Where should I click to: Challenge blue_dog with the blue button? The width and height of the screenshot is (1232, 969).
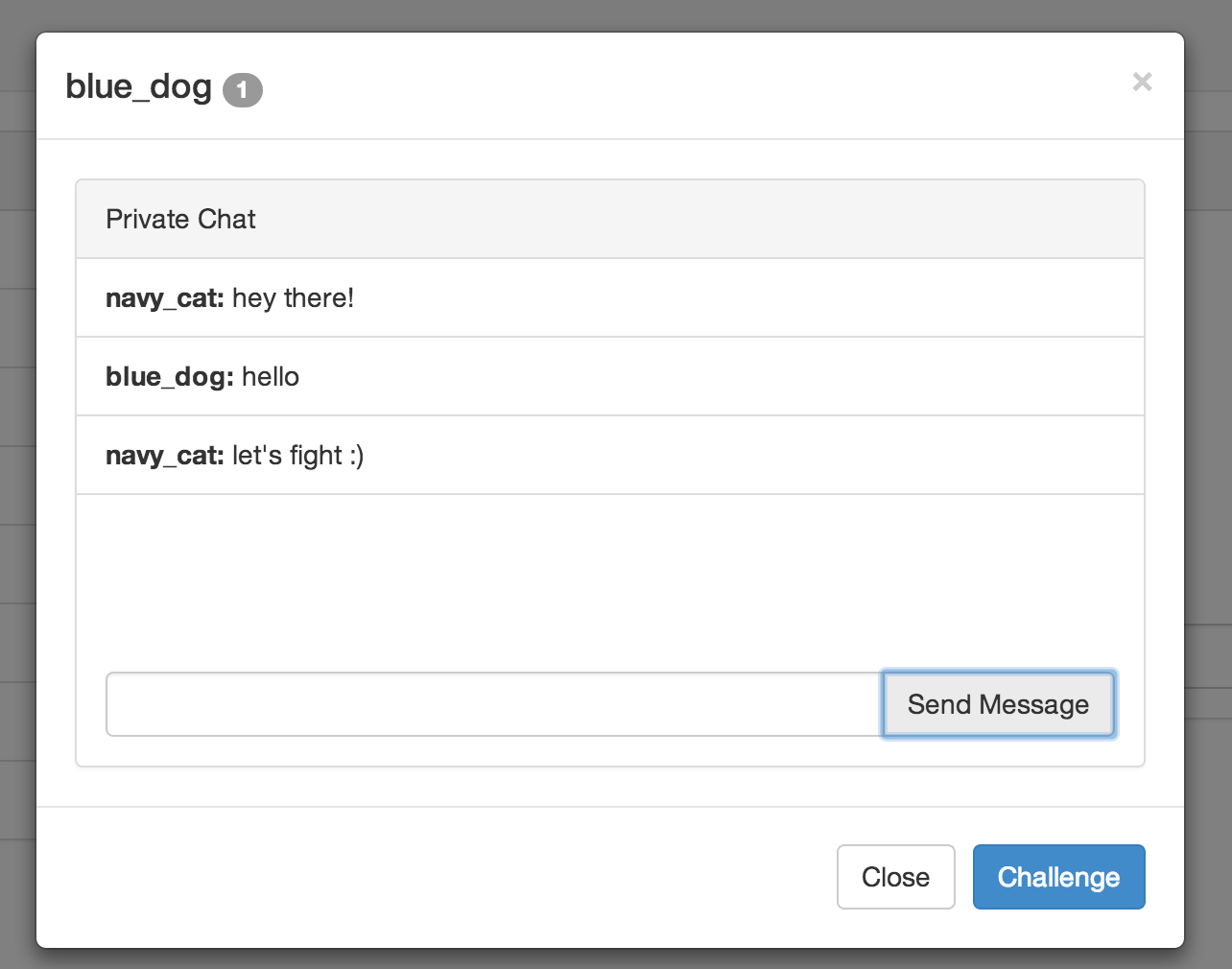1058,877
